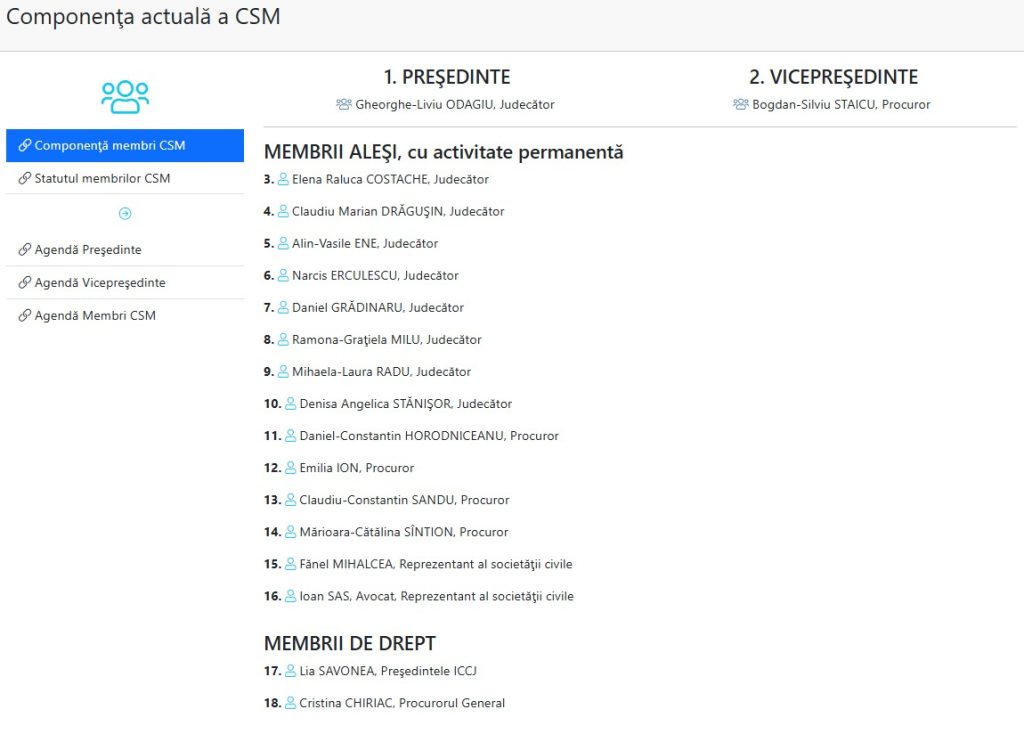The height and width of the screenshot is (734, 1024).
Task: Click heading MEMBRII ALEȘI, cu activitate permanentă
Action: click(443, 152)
